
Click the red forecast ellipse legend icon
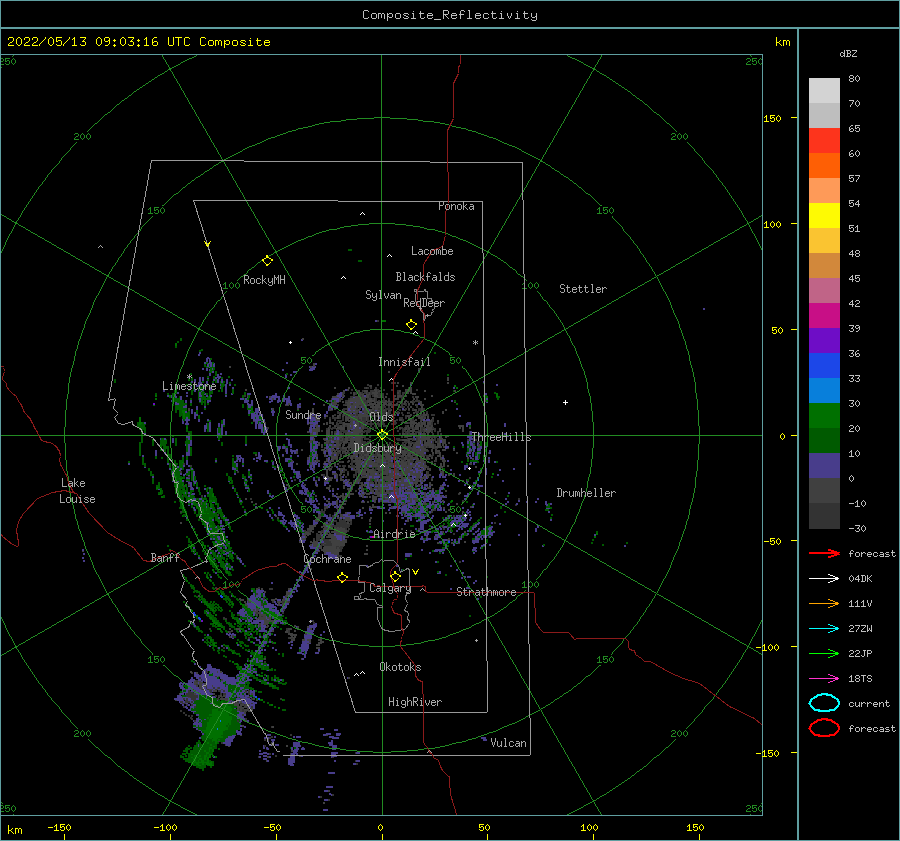coord(824,728)
